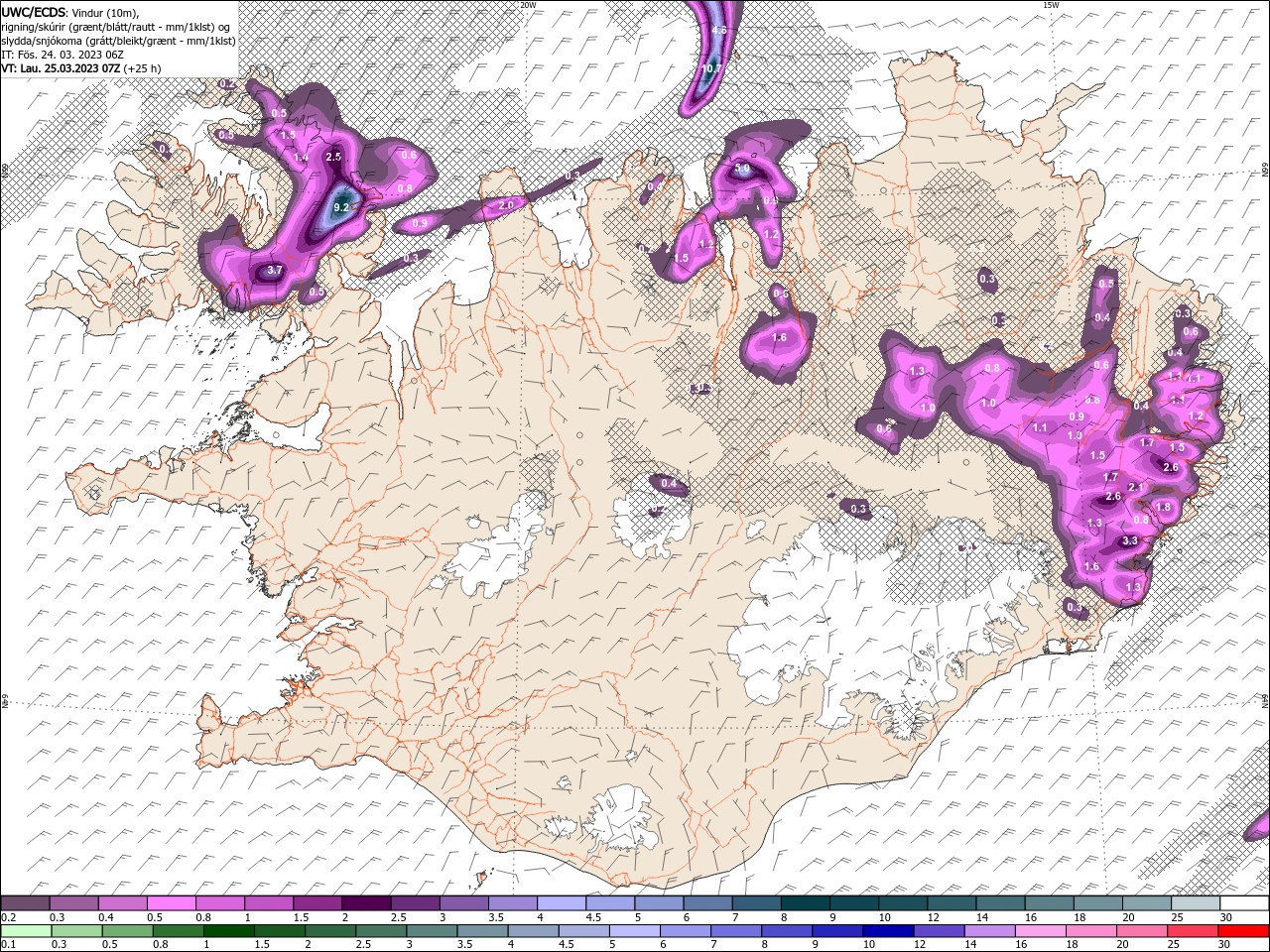
Task: Click the 2.1 snowfall value in the east
Action: [1136, 488]
